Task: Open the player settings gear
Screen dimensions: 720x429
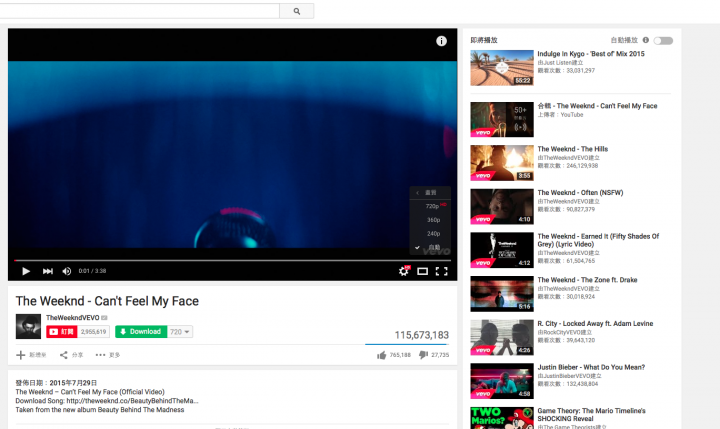Action: (404, 271)
